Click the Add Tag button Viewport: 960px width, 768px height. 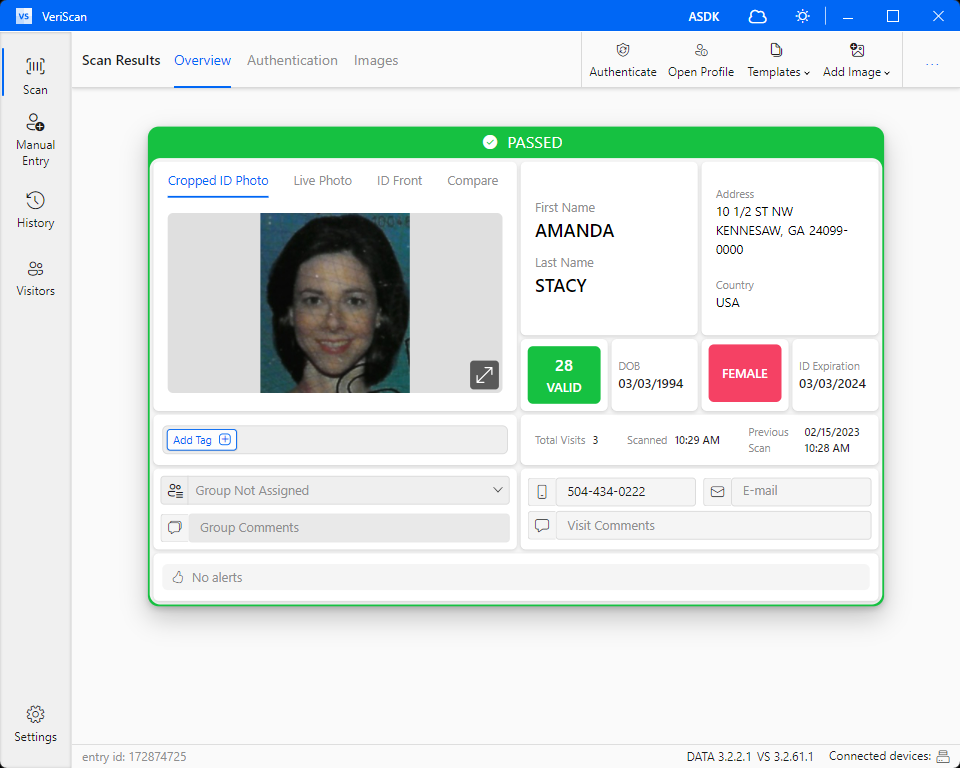[x=201, y=440]
